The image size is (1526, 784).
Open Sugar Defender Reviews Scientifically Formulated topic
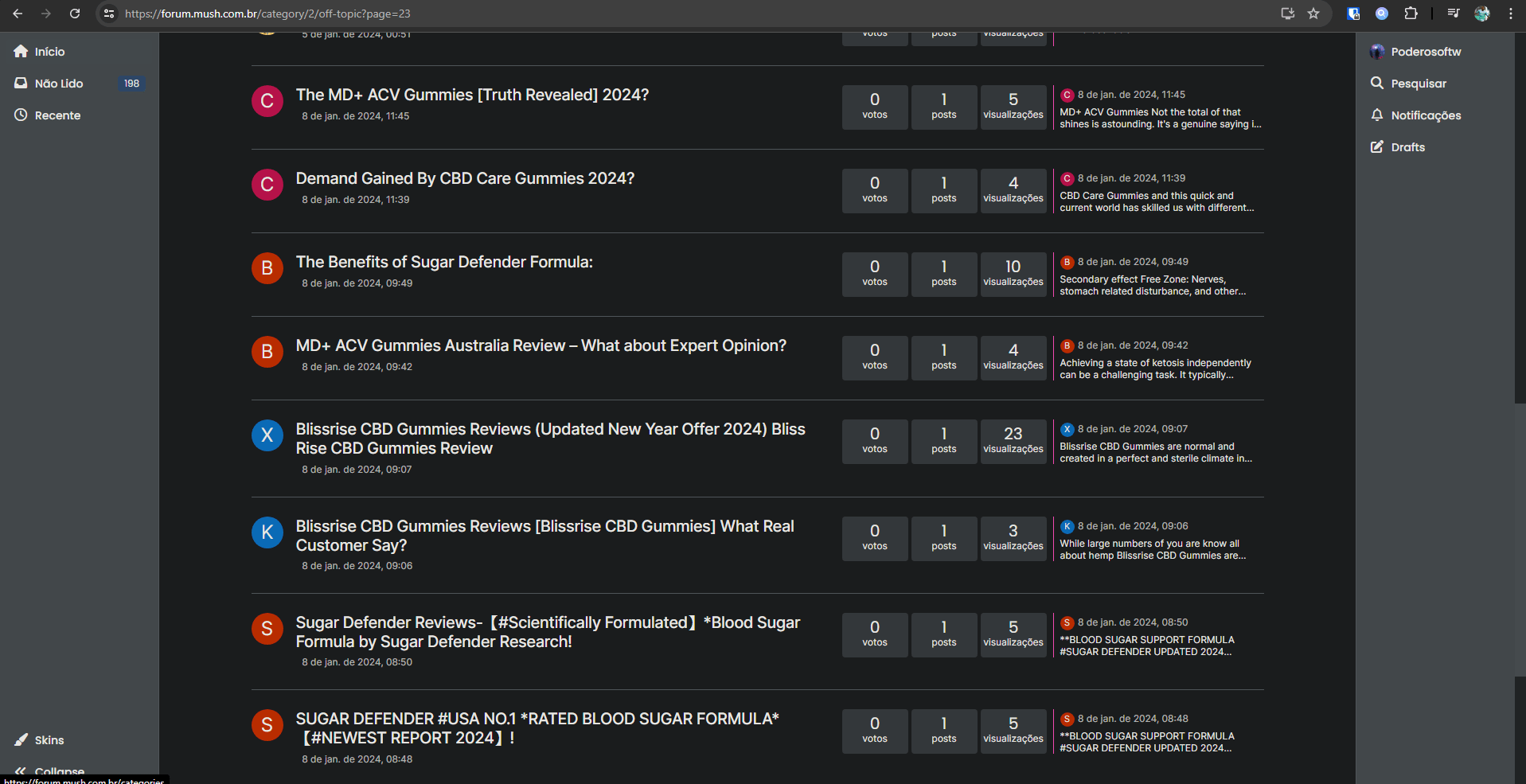[548, 632]
